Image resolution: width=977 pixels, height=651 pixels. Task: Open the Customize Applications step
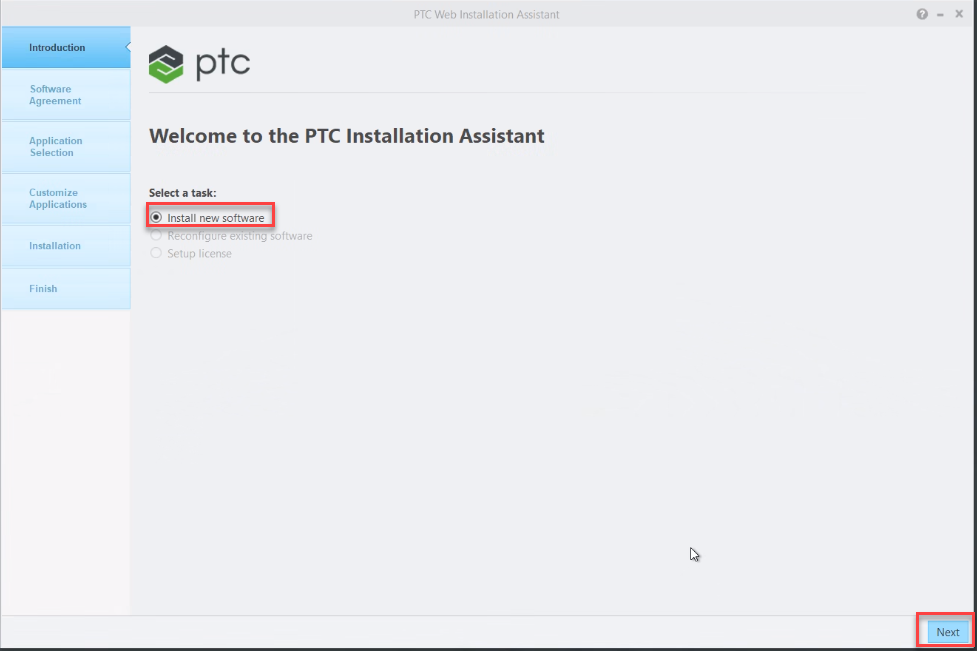click(x=65, y=199)
